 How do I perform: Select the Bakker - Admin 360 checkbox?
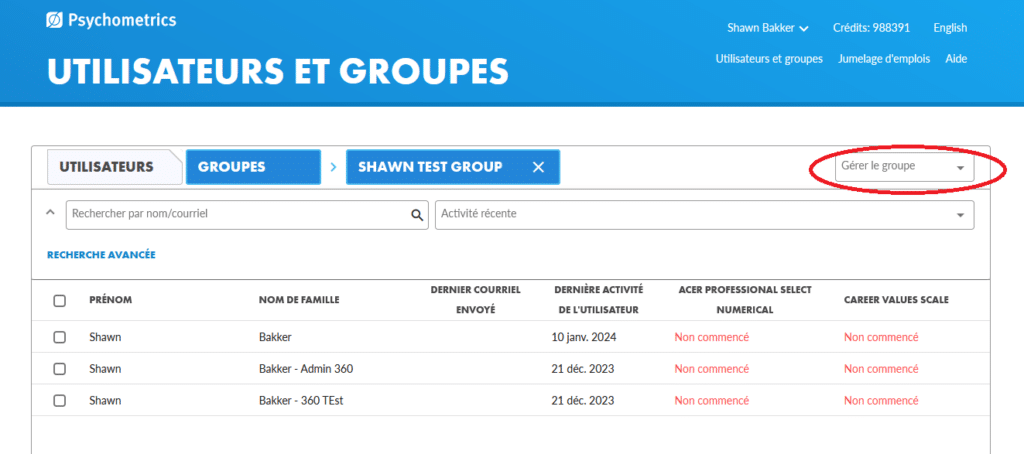click(60, 369)
